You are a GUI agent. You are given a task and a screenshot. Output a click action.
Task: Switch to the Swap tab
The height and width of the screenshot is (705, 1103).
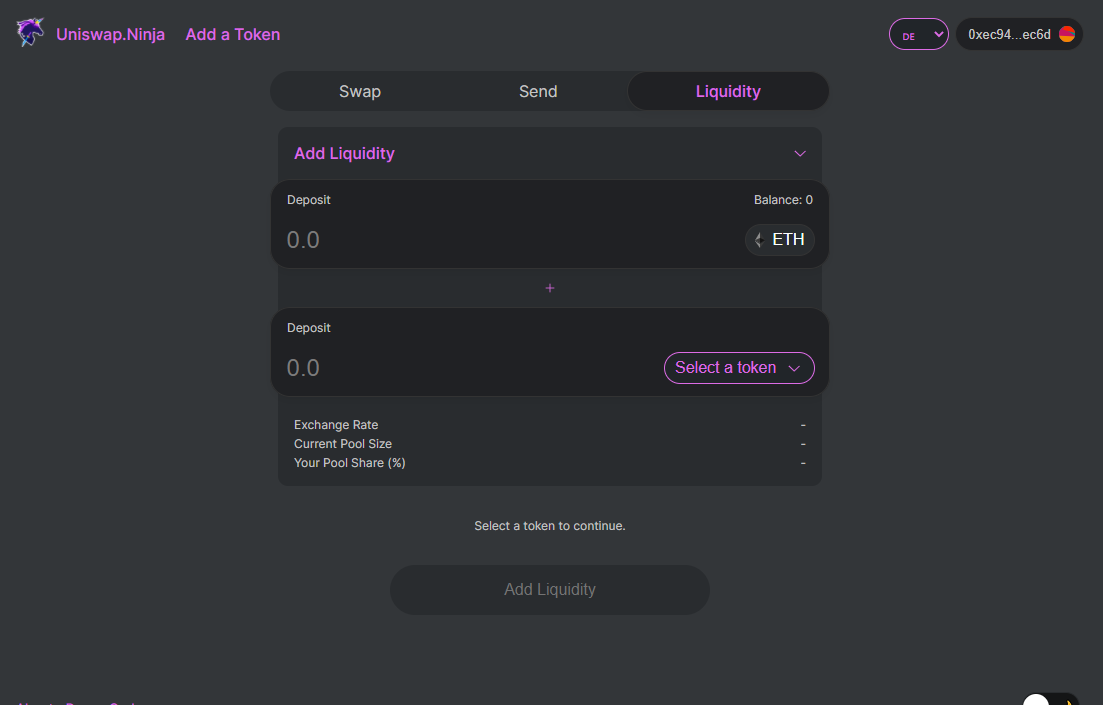[x=360, y=91]
